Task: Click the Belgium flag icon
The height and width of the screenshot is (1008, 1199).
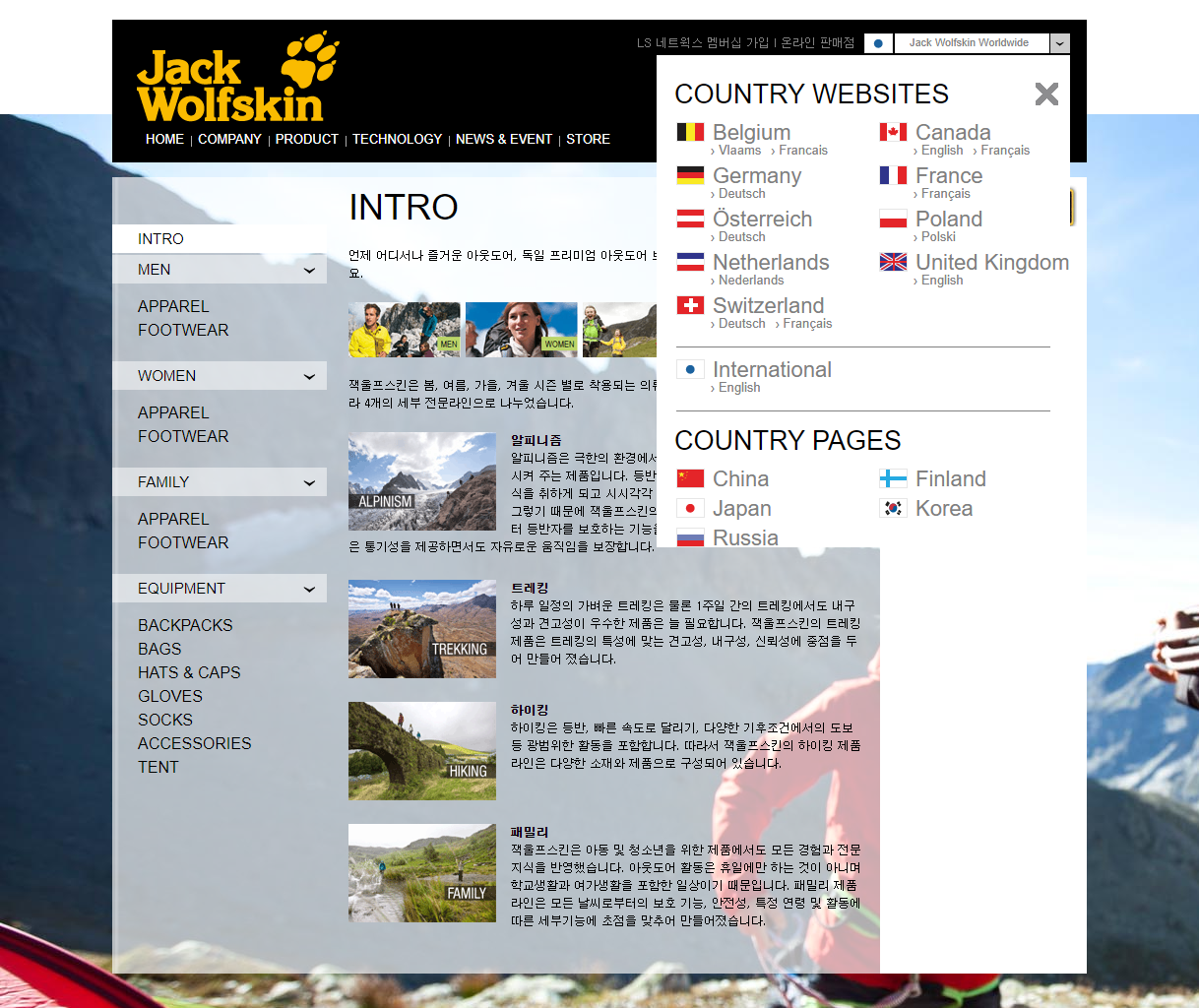Action: point(690,132)
